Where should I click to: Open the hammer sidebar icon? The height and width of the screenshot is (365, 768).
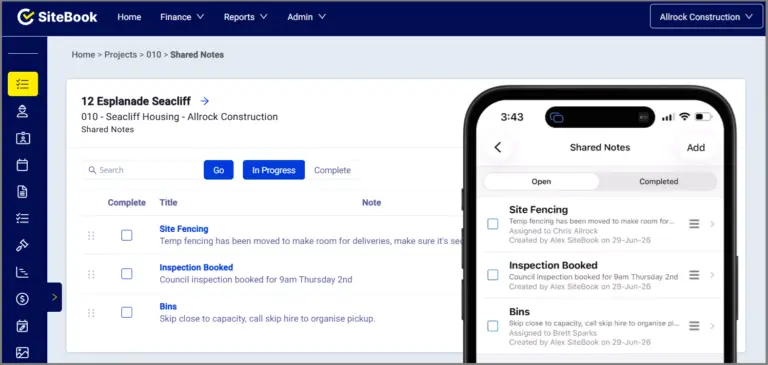point(23,245)
